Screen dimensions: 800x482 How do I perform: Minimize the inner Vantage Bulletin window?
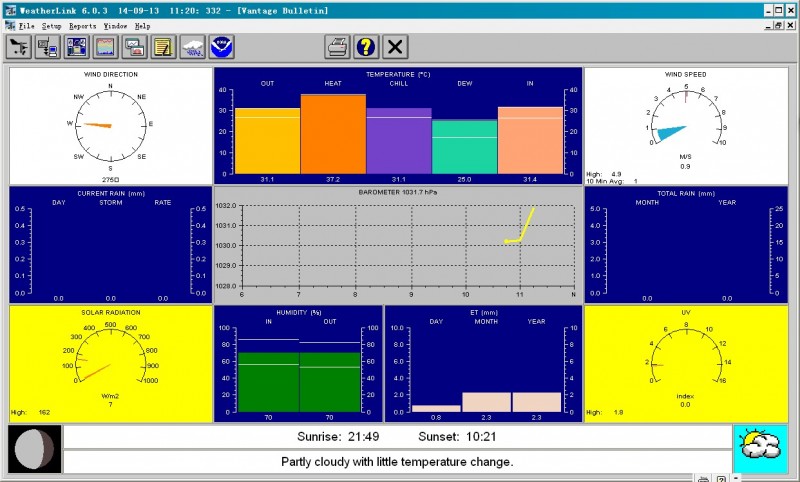coord(768,26)
